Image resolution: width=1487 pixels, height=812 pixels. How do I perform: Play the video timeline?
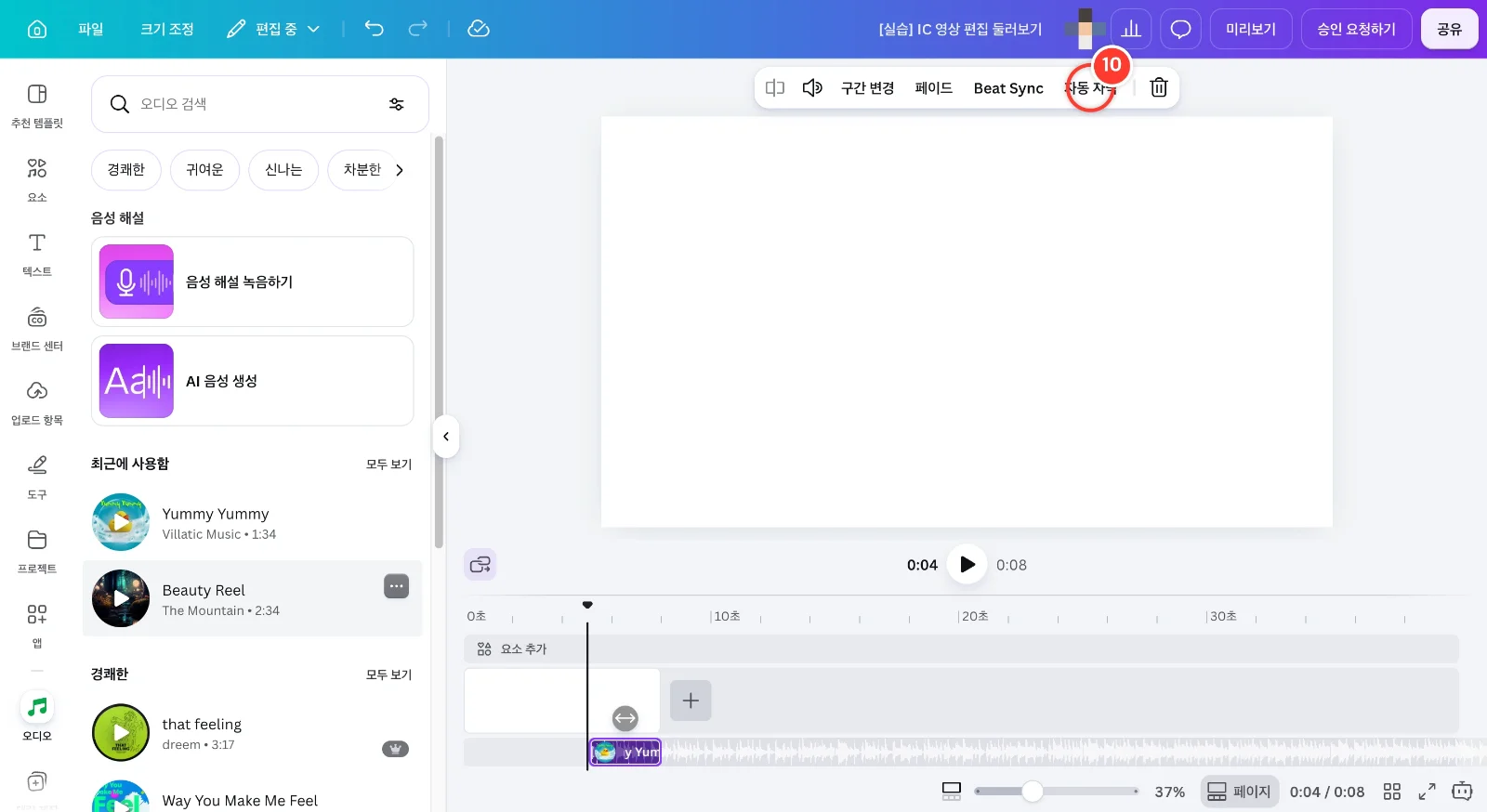(x=967, y=564)
